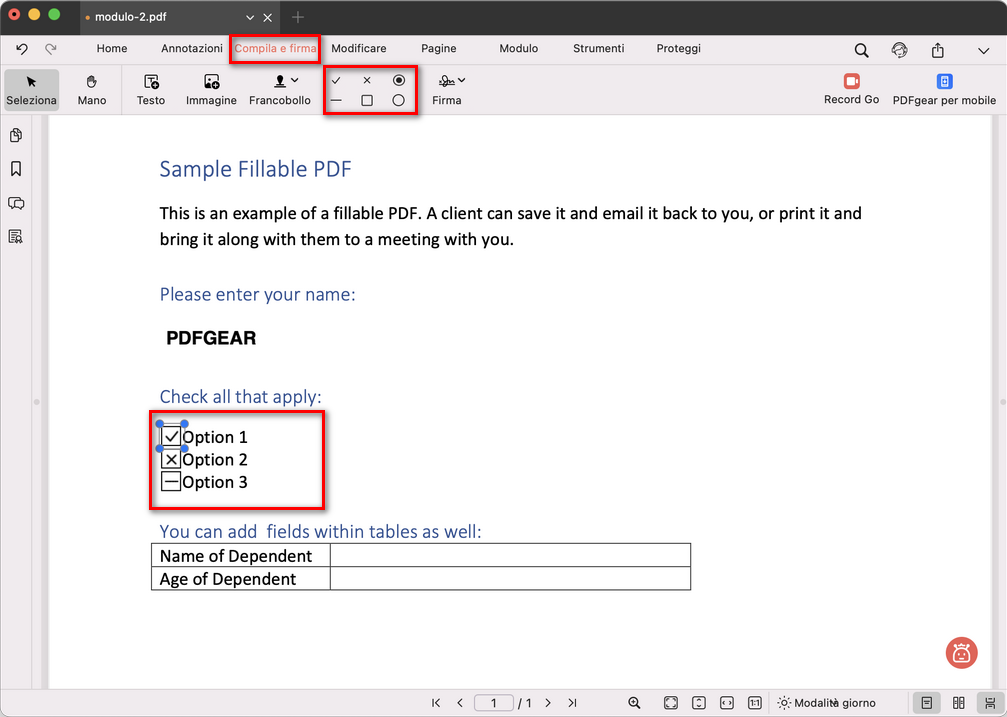Toggle continuous scrolling view
Viewport: 1007px width, 717px height.
(990, 703)
